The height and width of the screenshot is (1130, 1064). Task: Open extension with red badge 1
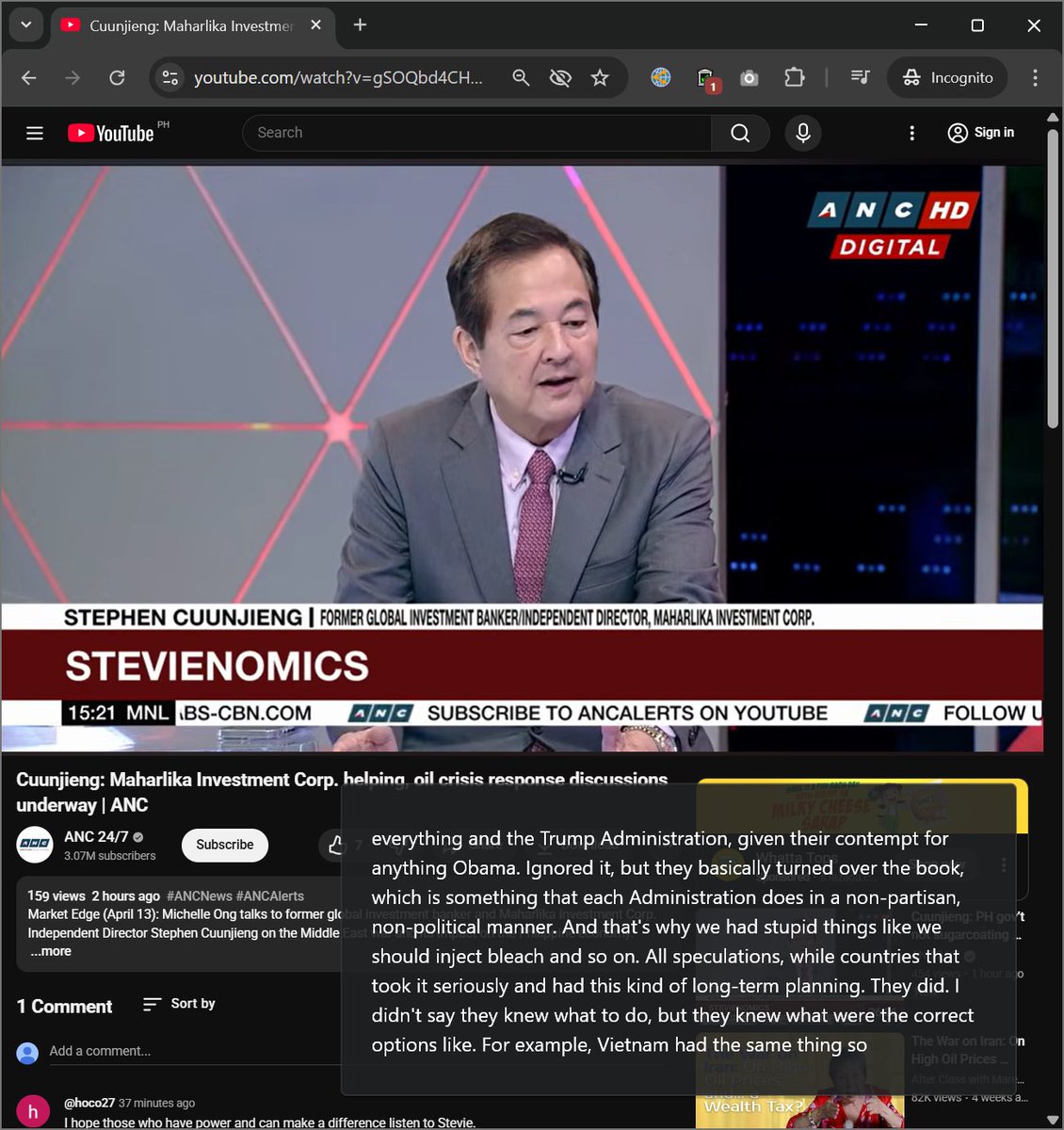tap(706, 80)
